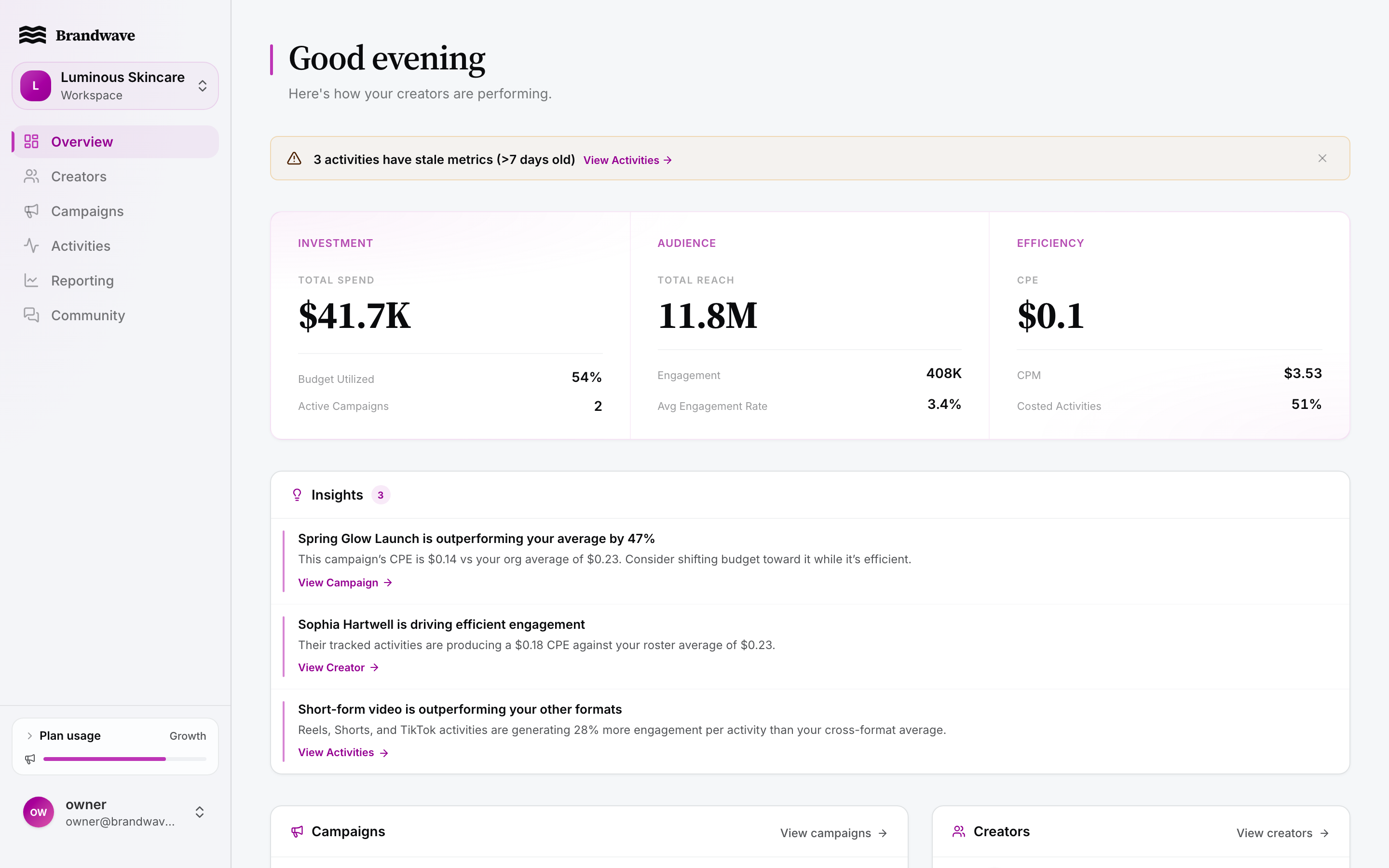
Task: Click the arrow in the alert View Activities link
Action: point(667,160)
